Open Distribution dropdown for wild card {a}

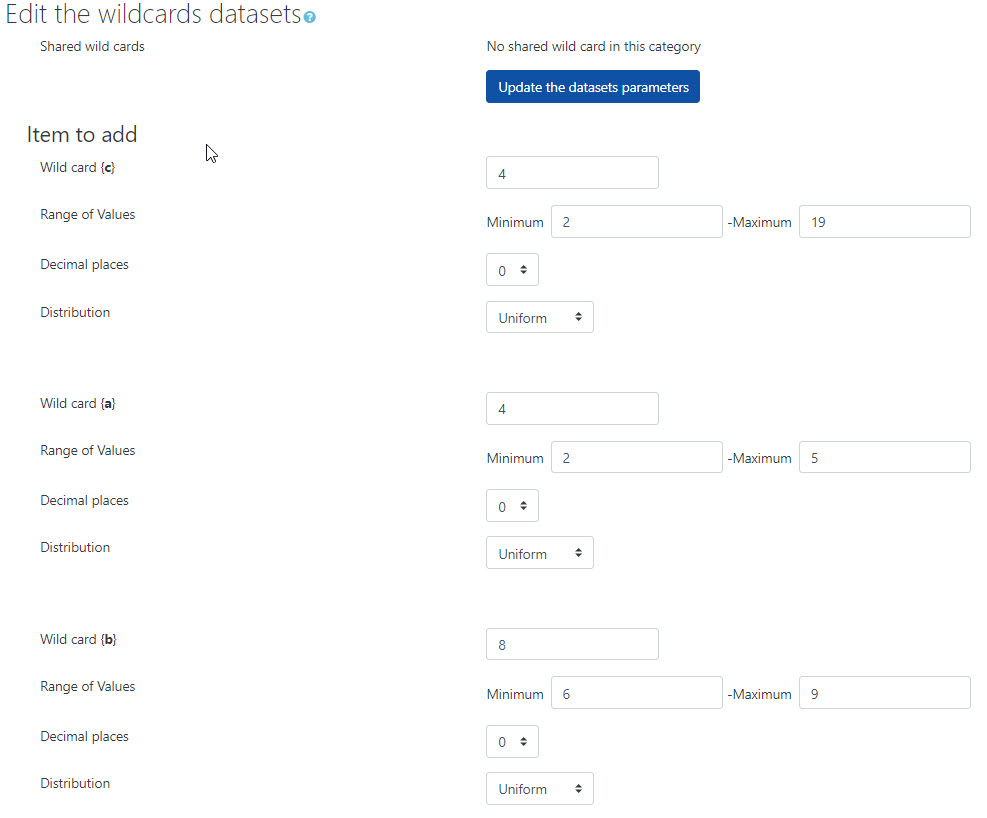point(539,554)
